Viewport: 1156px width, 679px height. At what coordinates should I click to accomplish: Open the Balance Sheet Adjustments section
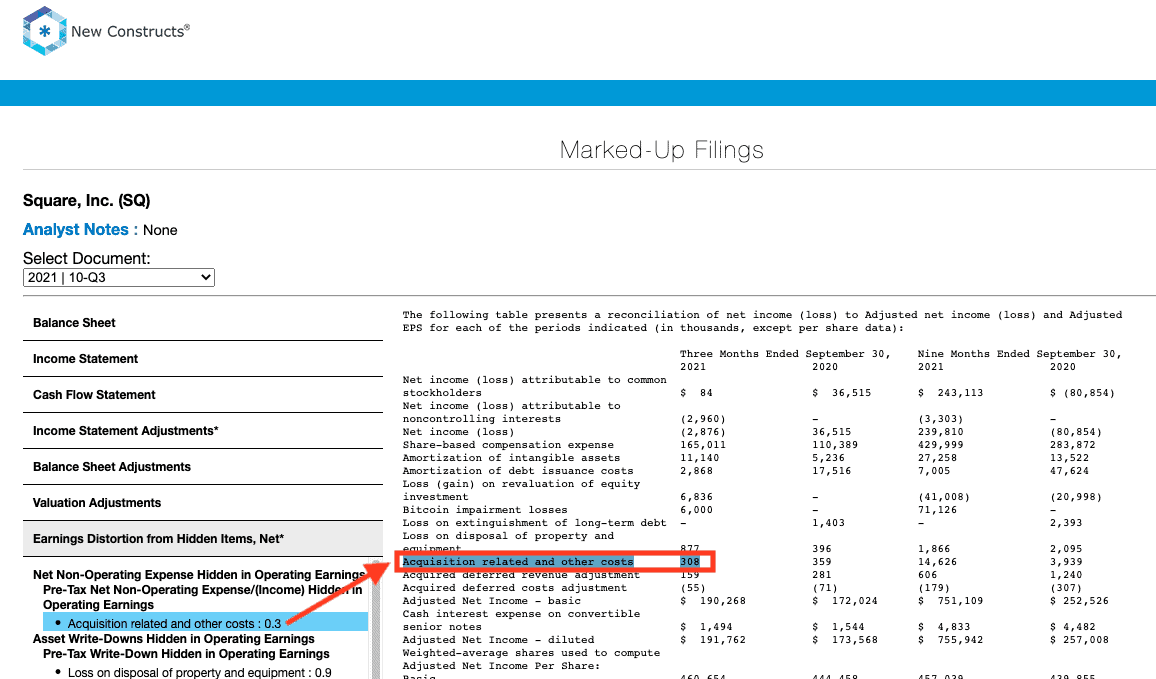pyautogui.click(x=203, y=467)
